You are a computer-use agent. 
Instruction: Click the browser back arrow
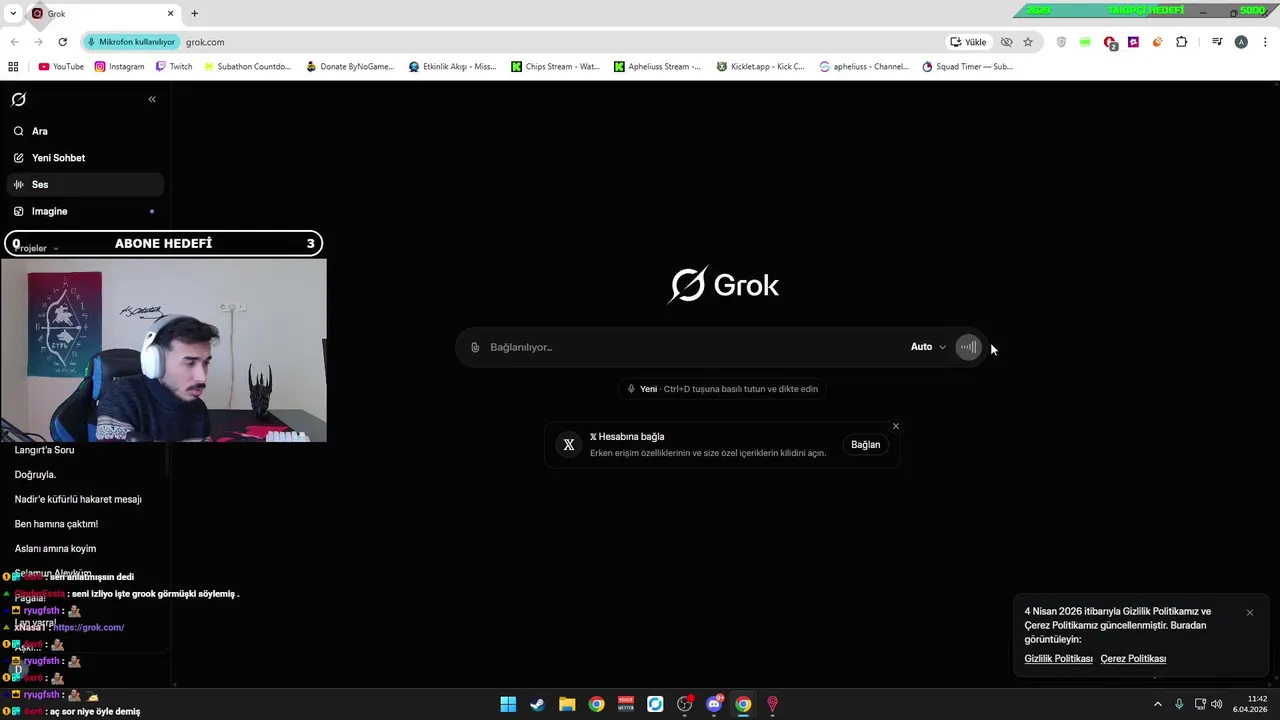(x=14, y=42)
